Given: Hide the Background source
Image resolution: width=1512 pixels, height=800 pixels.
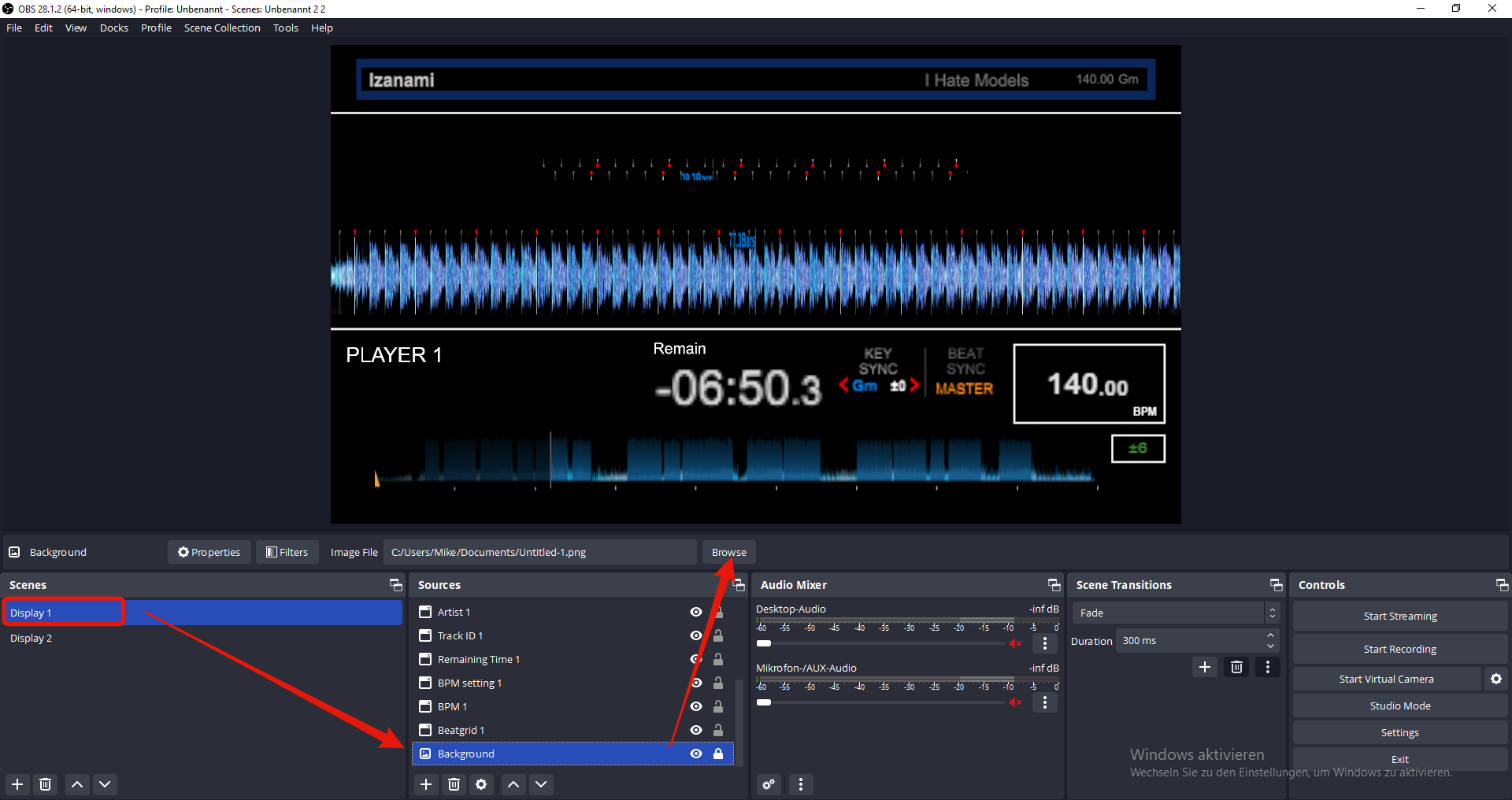Looking at the screenshot, I should (x=696, y=754).
